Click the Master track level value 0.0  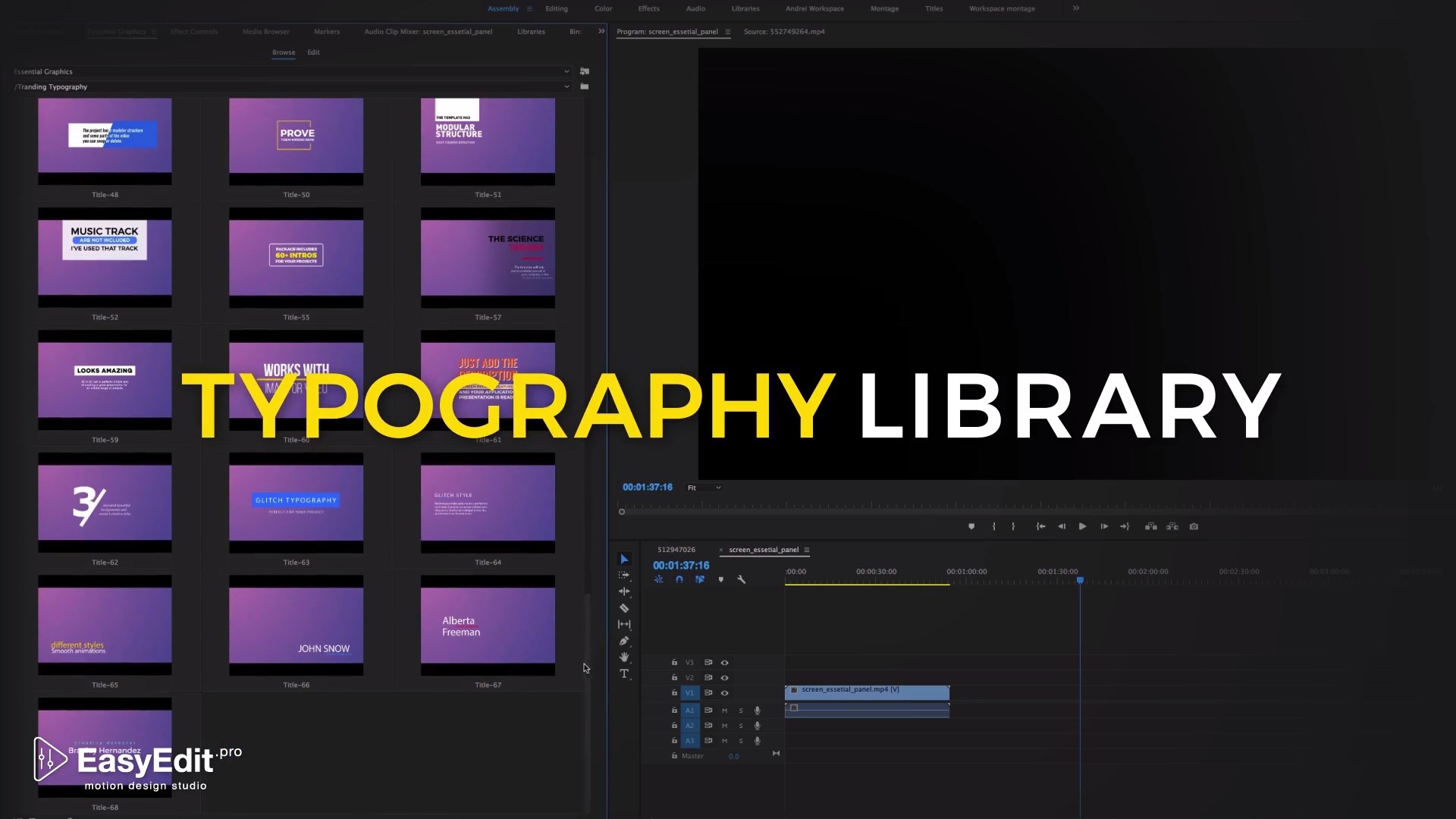click(x=734, y=756)
